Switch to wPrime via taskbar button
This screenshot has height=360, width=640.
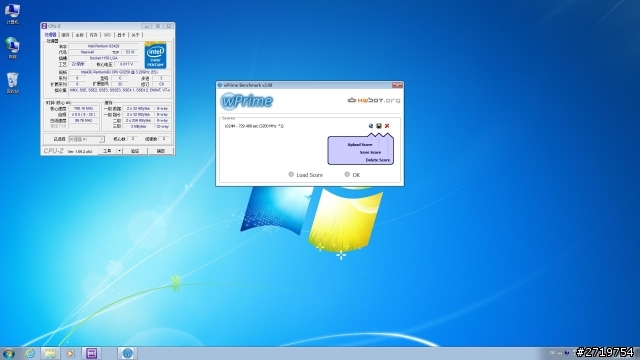[x=127, y=353]
